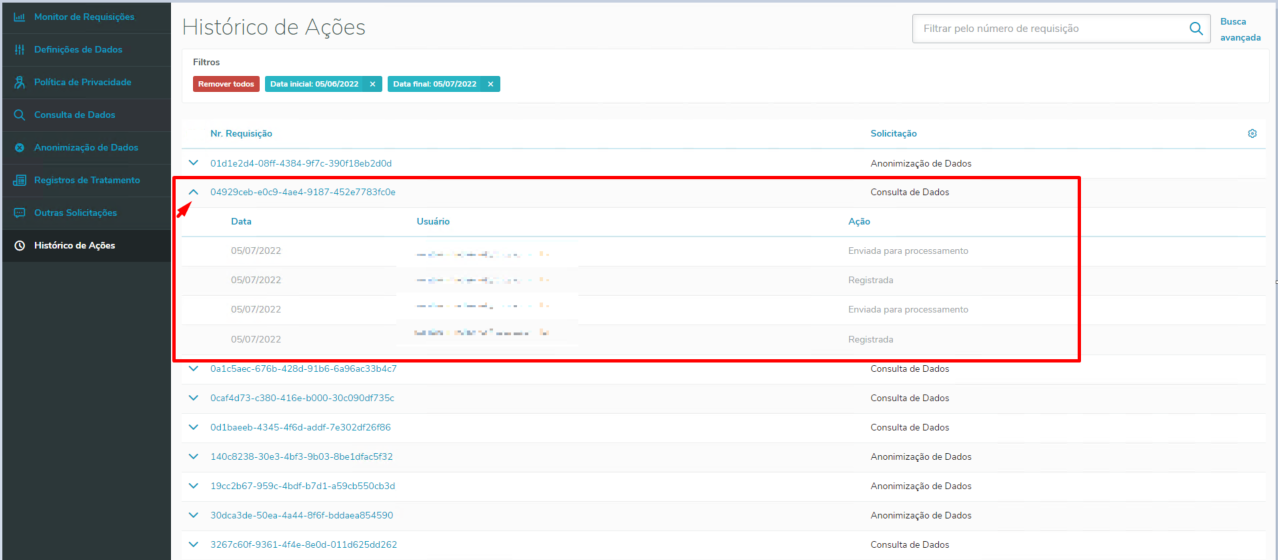Open Monitor de Requisições chart icon
This screenshot has height=560, width=1278.
coord(19,17)
